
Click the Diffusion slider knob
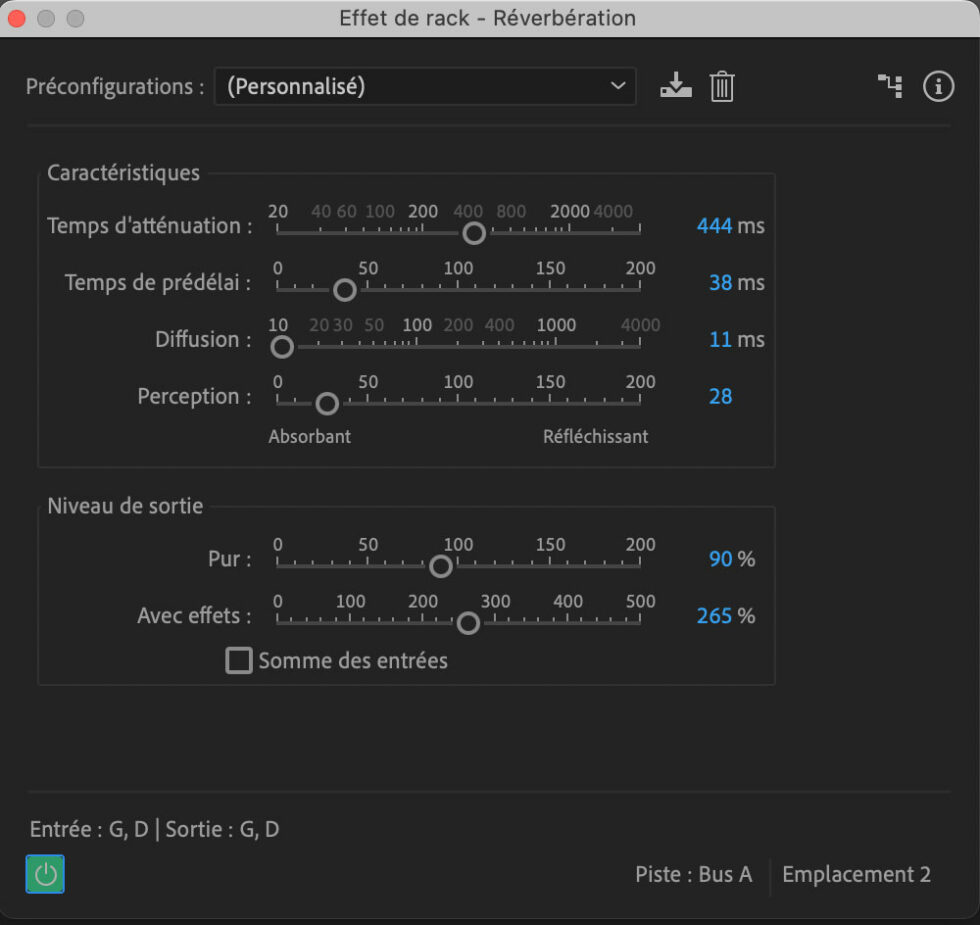[x=282, y=347]
